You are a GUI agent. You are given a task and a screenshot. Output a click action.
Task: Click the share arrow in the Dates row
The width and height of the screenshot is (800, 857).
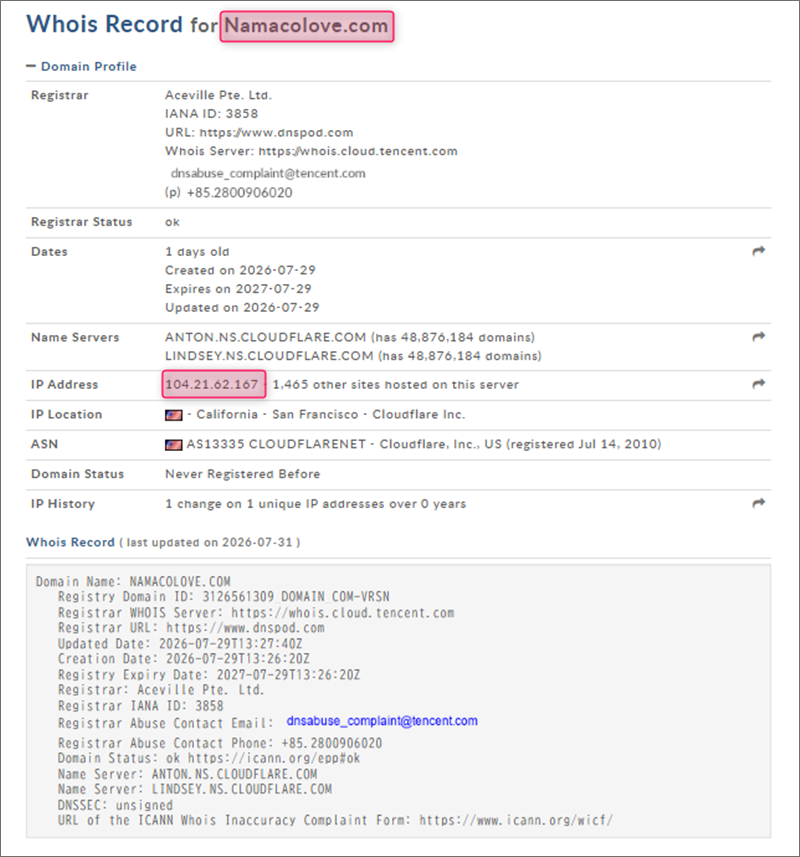[x=758, y=251]
